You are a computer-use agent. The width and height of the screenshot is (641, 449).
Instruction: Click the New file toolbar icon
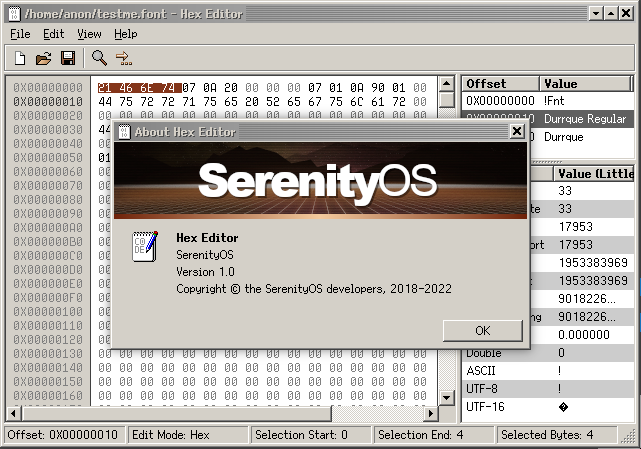coord(20,58)
